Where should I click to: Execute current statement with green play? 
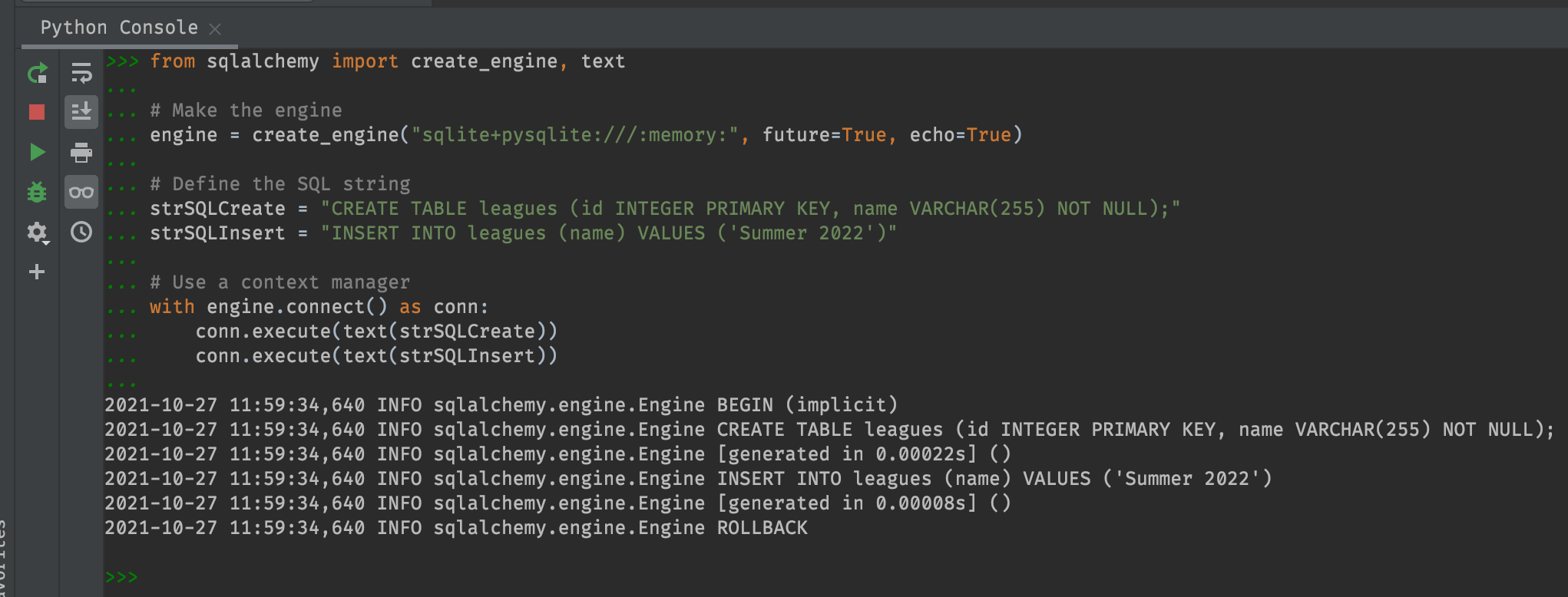point(37,152)
